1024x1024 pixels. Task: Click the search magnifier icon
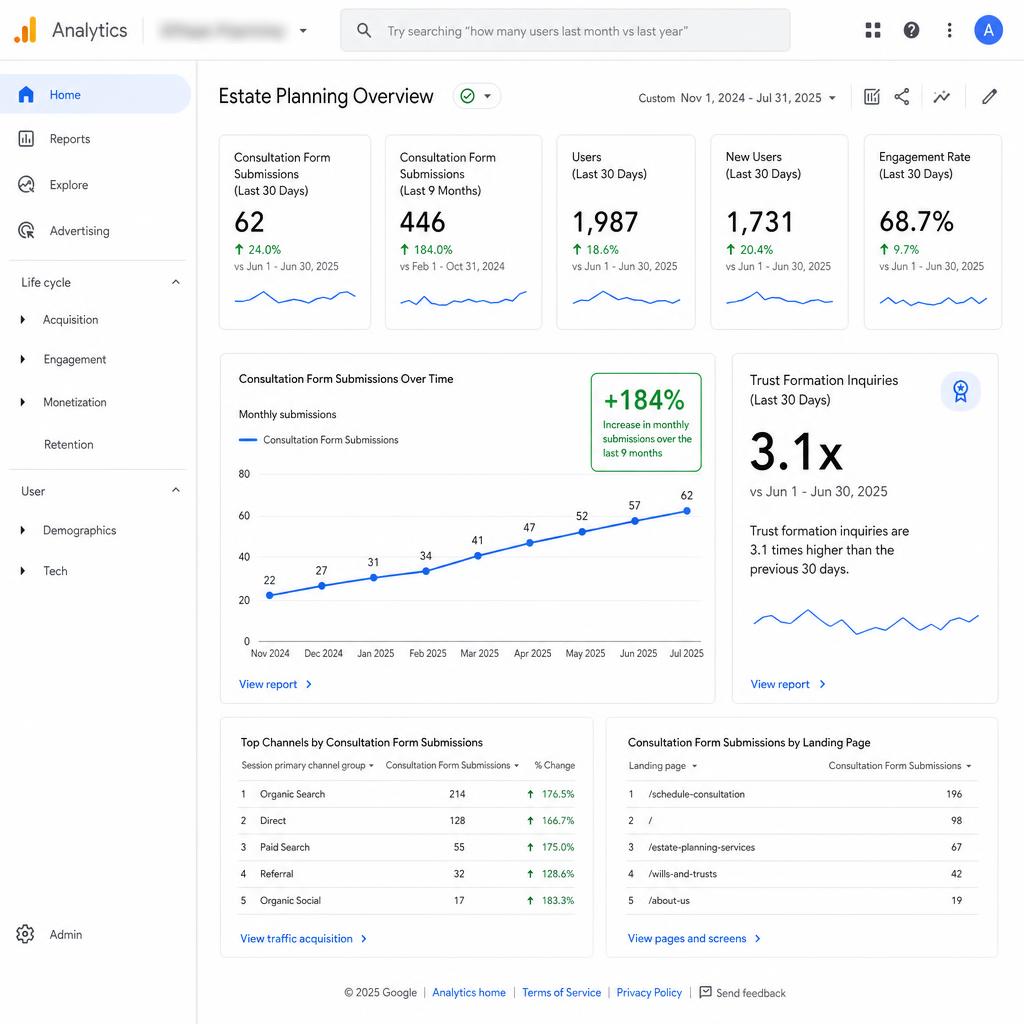click(364, 31)
